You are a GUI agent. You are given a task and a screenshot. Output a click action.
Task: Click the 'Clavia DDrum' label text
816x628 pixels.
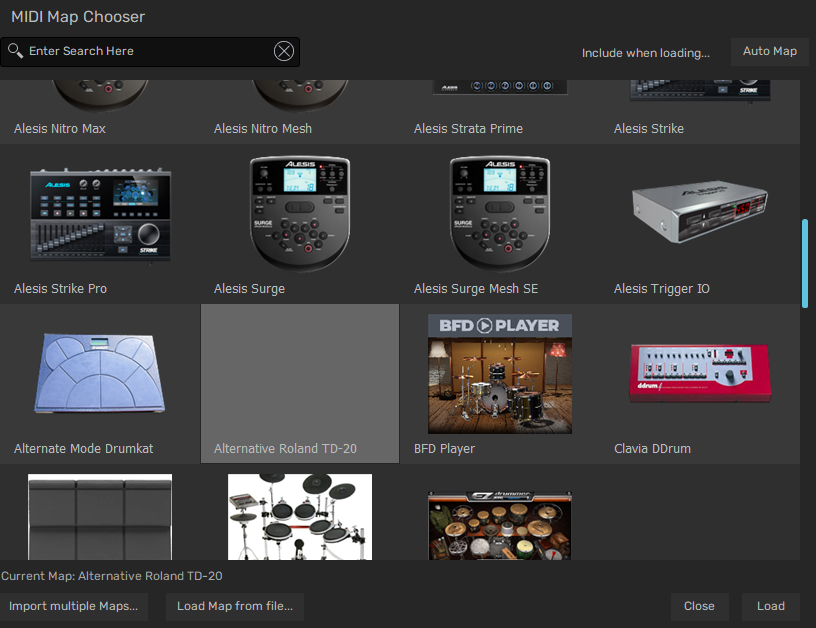click(653, 448)
